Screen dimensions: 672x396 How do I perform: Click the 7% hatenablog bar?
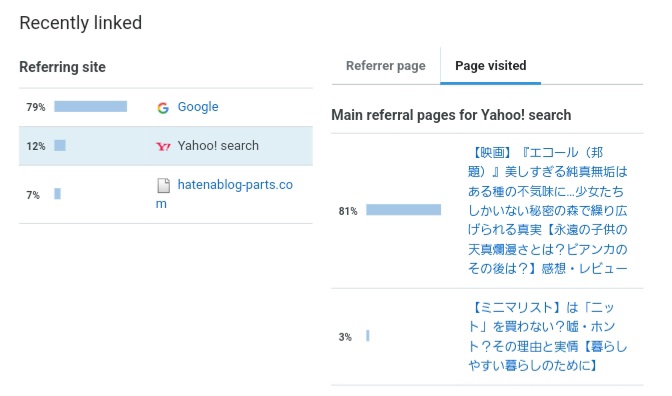[57, 194]
